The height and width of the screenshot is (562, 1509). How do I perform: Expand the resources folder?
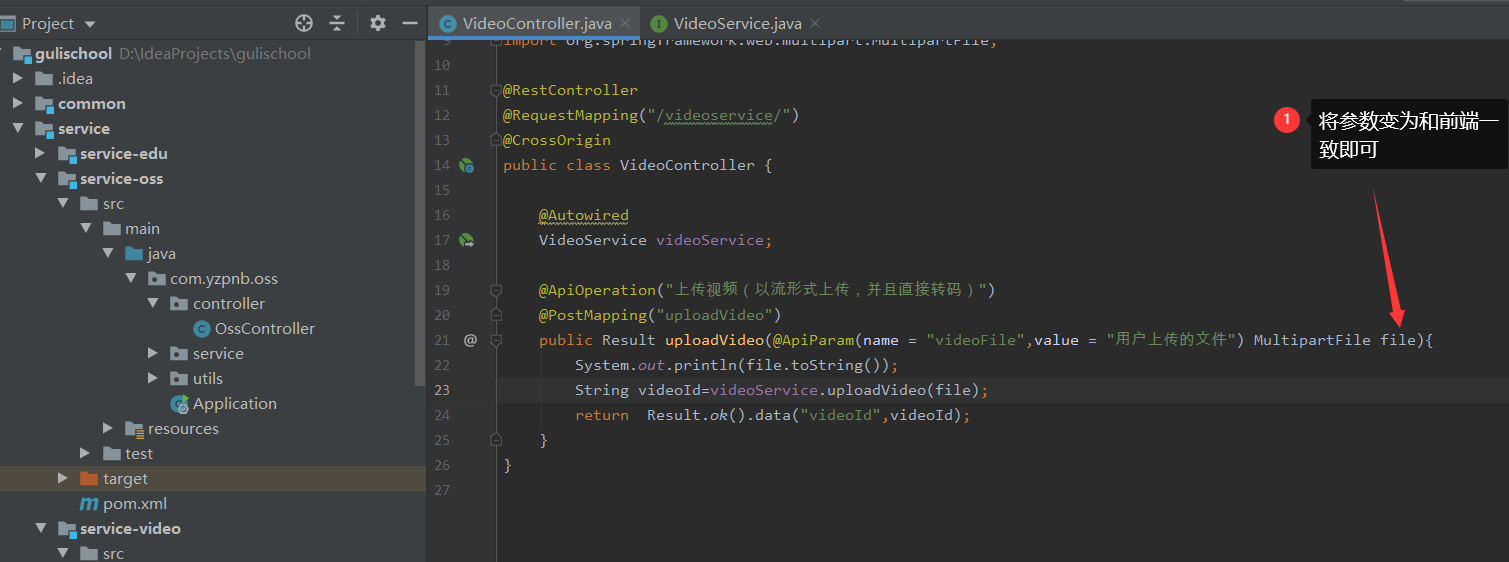tap(108, 428)
